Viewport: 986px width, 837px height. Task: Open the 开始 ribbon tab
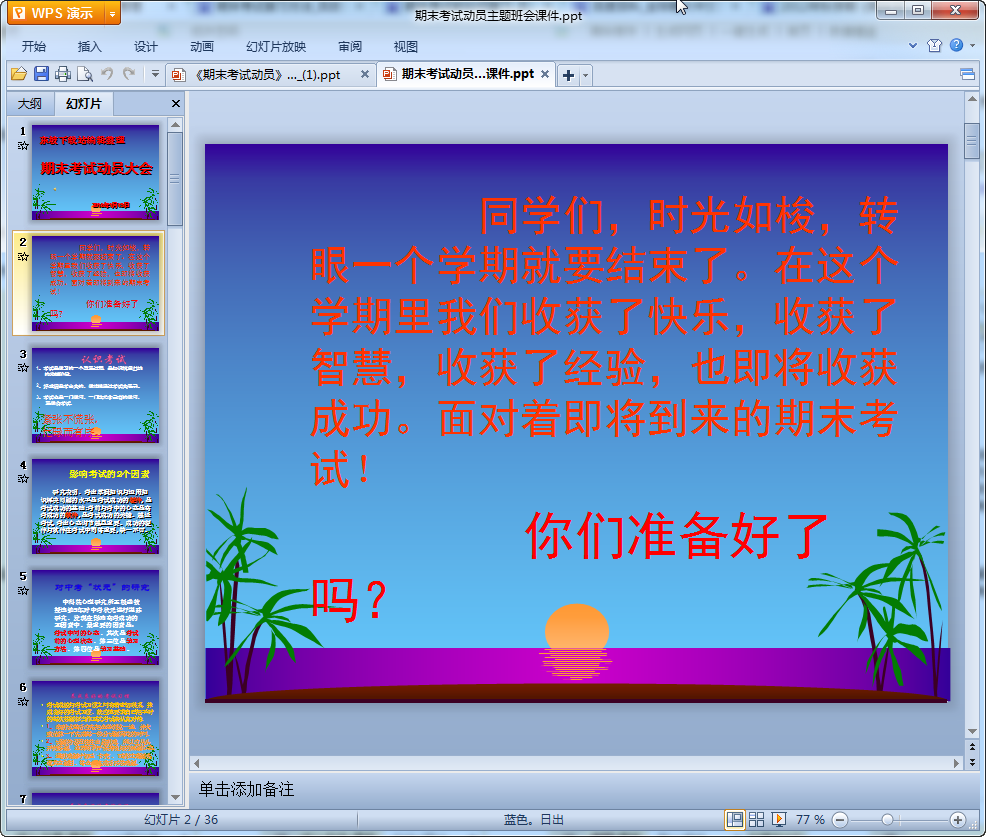coord(34,47)
